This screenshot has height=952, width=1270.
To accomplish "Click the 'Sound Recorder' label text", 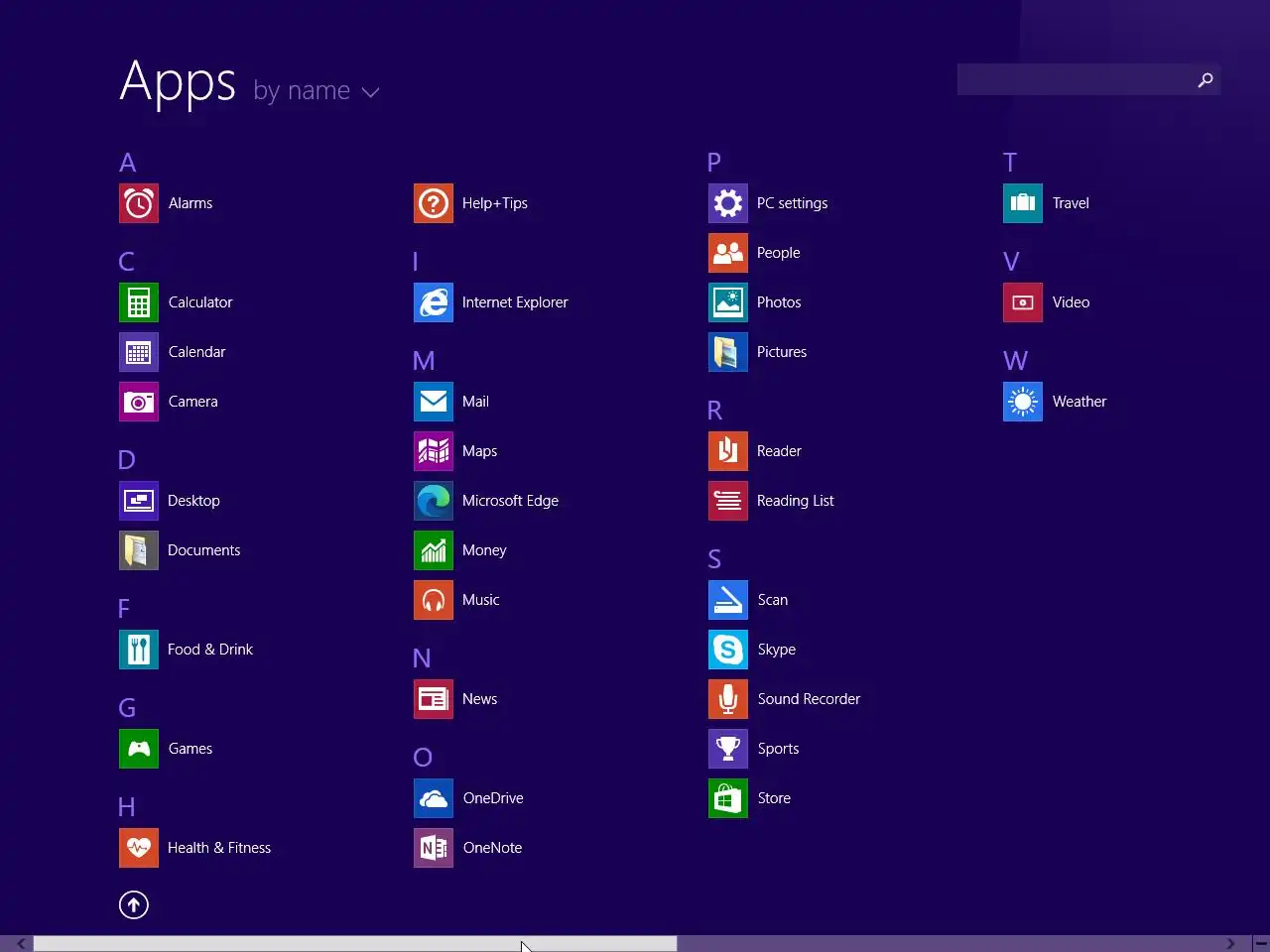I will pos(809,699).
